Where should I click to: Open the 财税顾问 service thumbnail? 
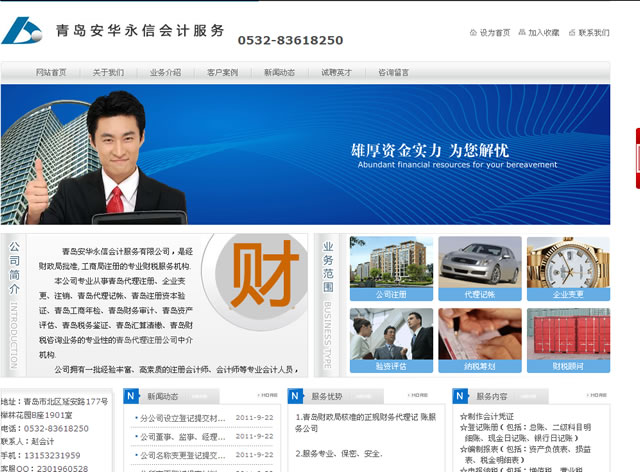567,340
